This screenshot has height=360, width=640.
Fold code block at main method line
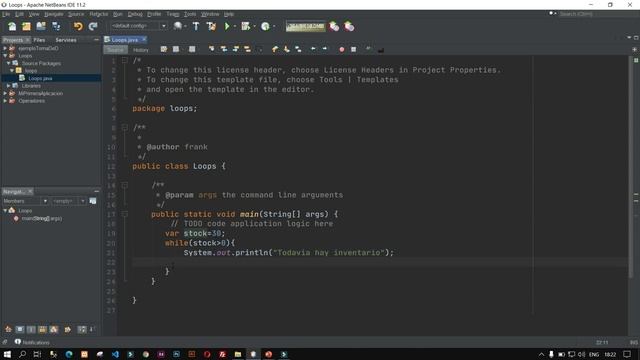point(125,214)
